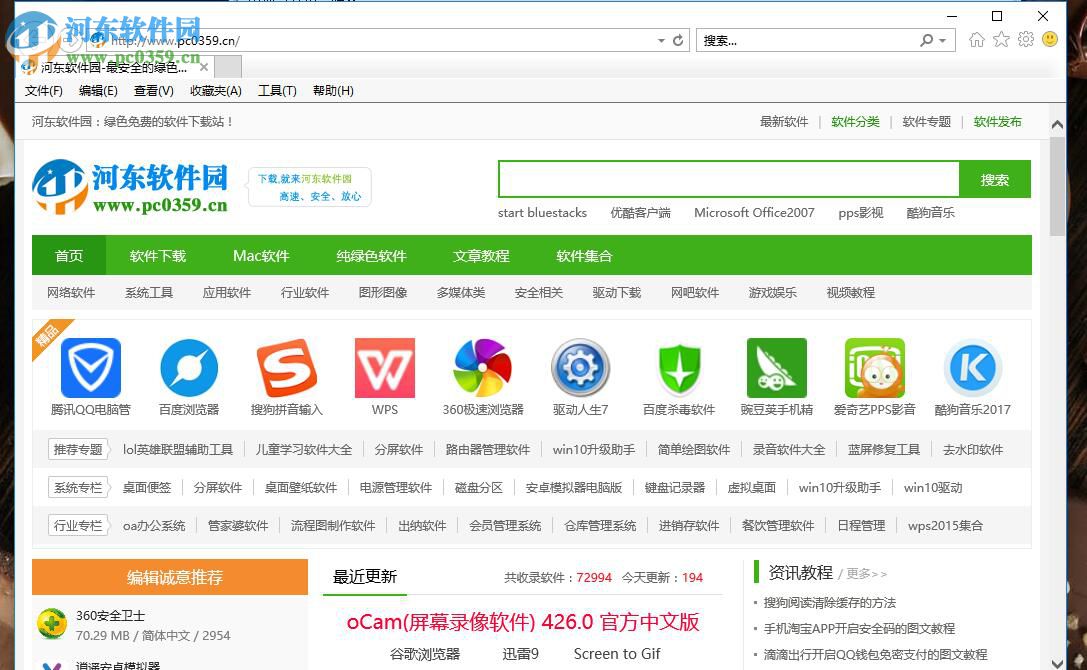Click the 酷狗音乐2017 icon
Image resolution: width=1087 pixels, height=670 pixels.
click(x=972, y=368)
